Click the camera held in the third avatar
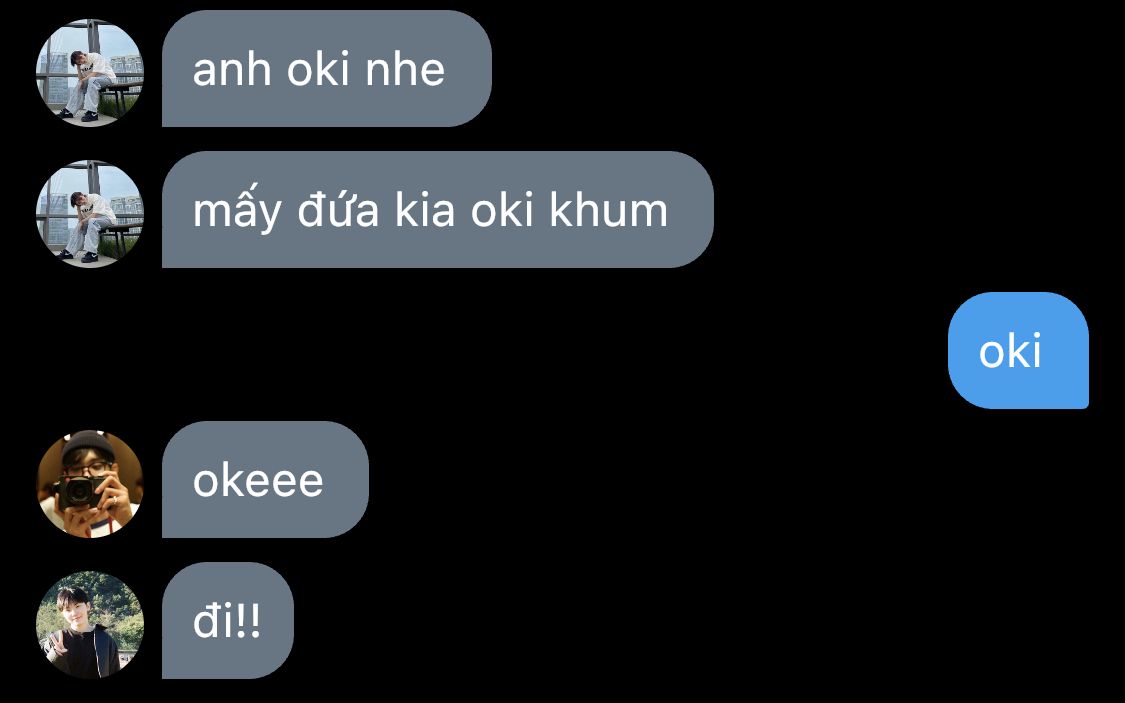 click(x=80, y=494)
